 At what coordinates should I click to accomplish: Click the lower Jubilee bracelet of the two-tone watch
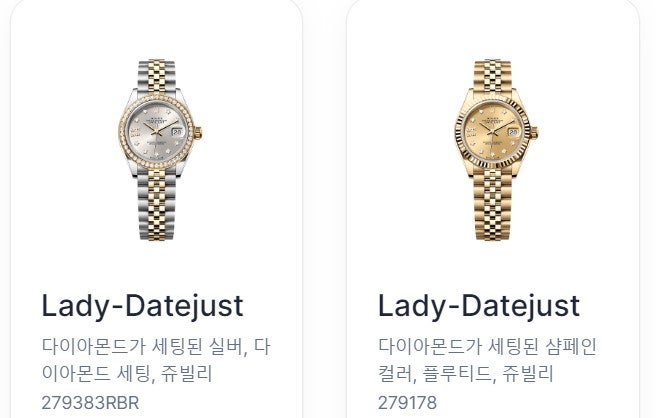pyautogui.click(x=156, y=205)
